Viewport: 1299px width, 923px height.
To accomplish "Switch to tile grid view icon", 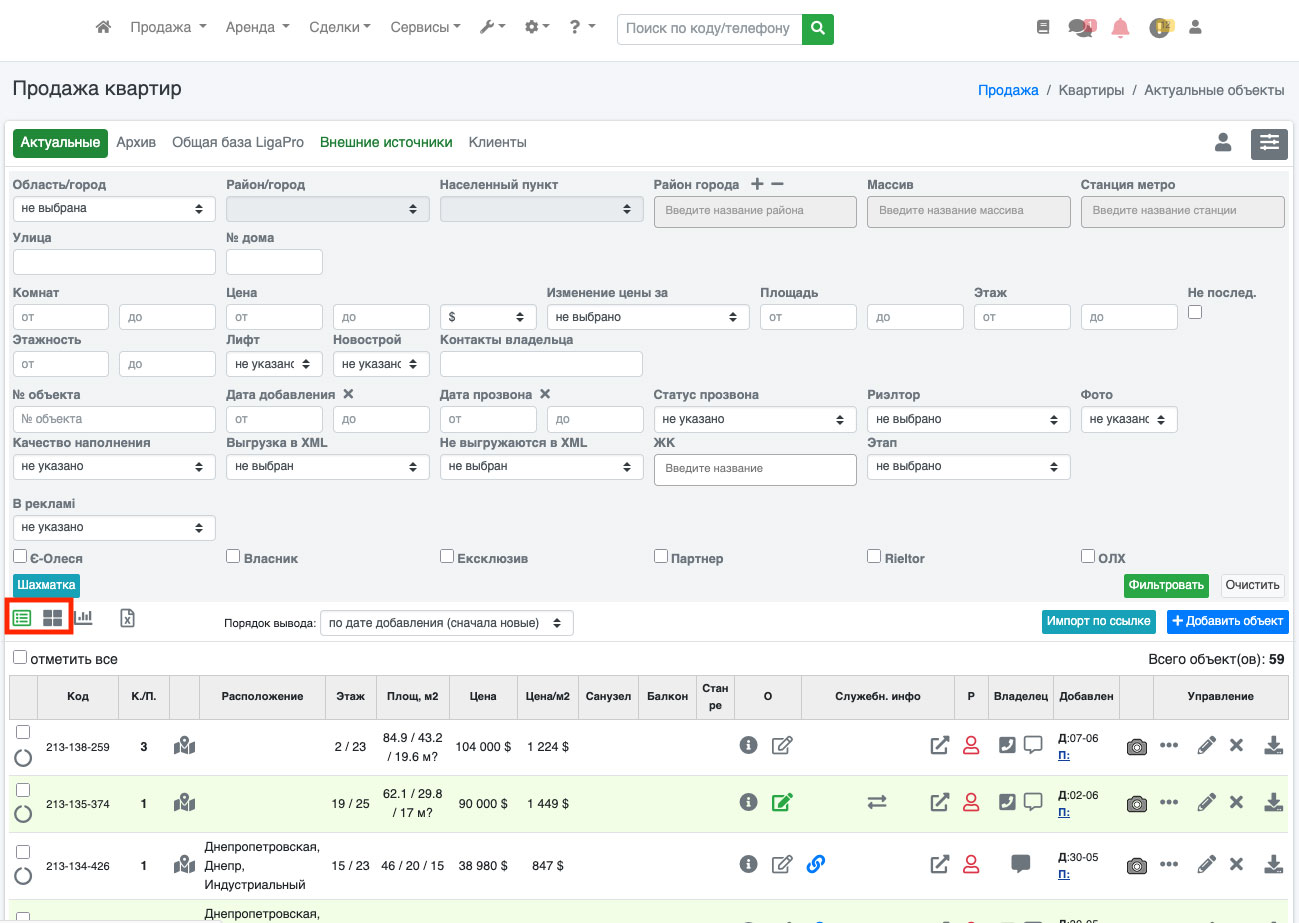I will (x=52, y=618).
